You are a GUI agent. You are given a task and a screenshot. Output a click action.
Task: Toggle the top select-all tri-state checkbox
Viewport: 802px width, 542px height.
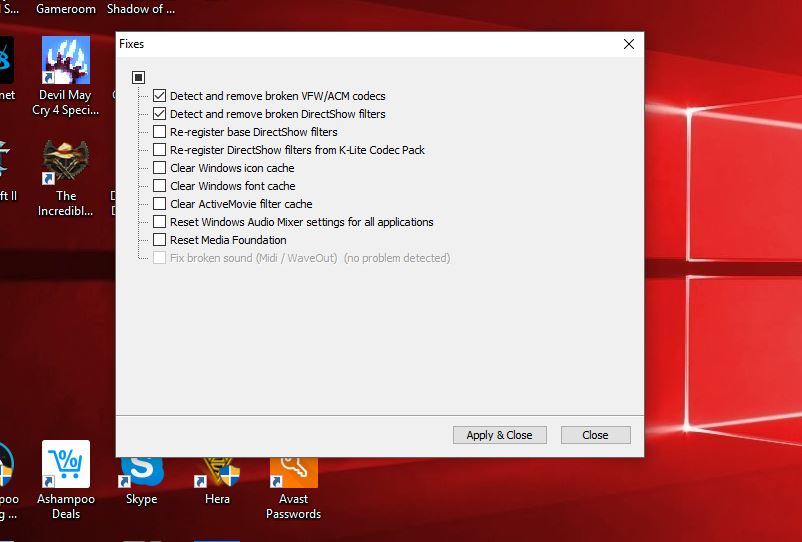(x=139, y=77)
